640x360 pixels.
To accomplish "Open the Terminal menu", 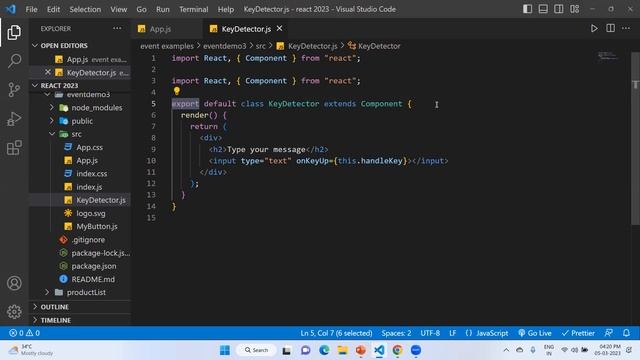I will point(193,9).
